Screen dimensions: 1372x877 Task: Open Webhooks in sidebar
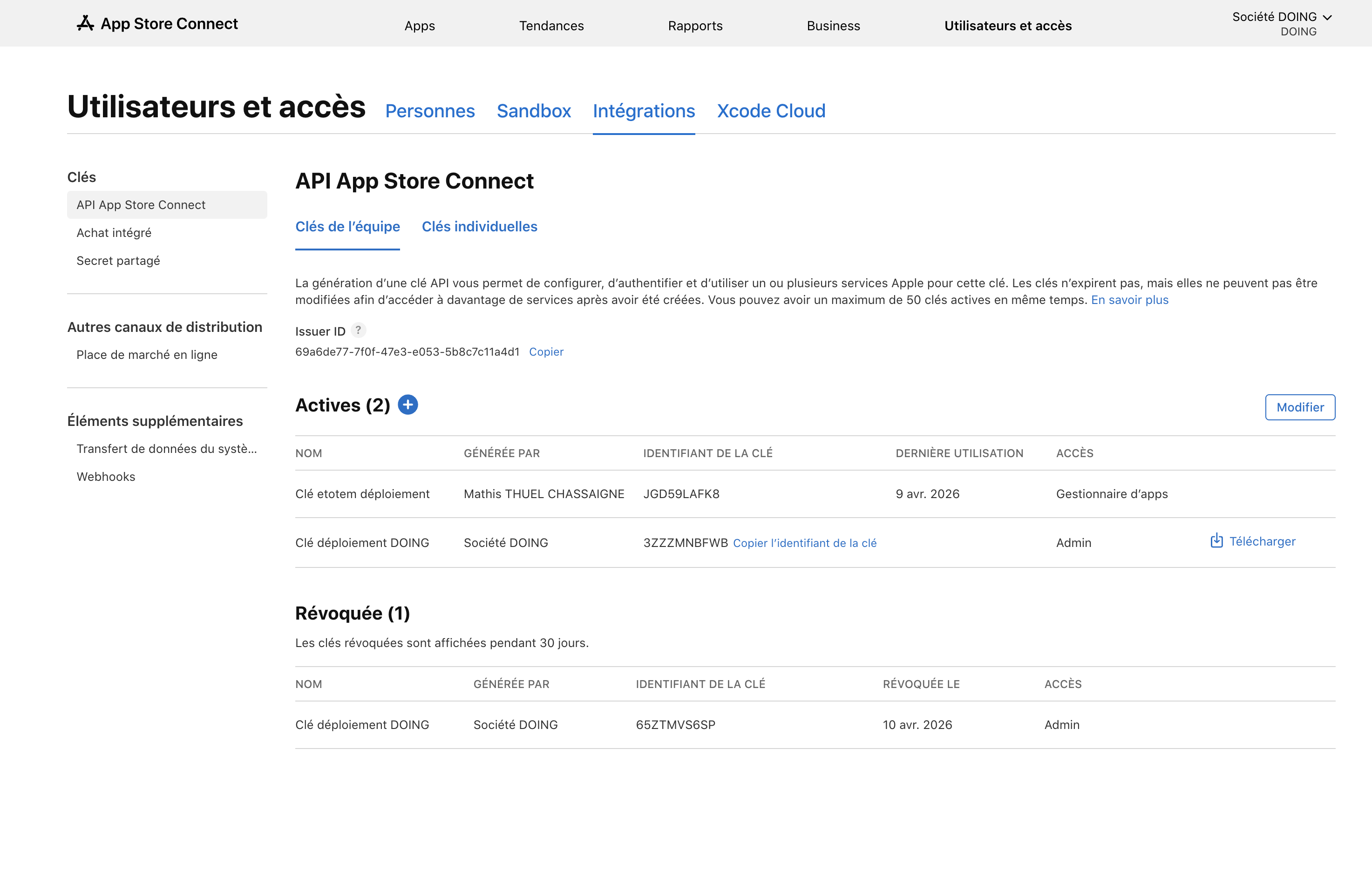106,477
